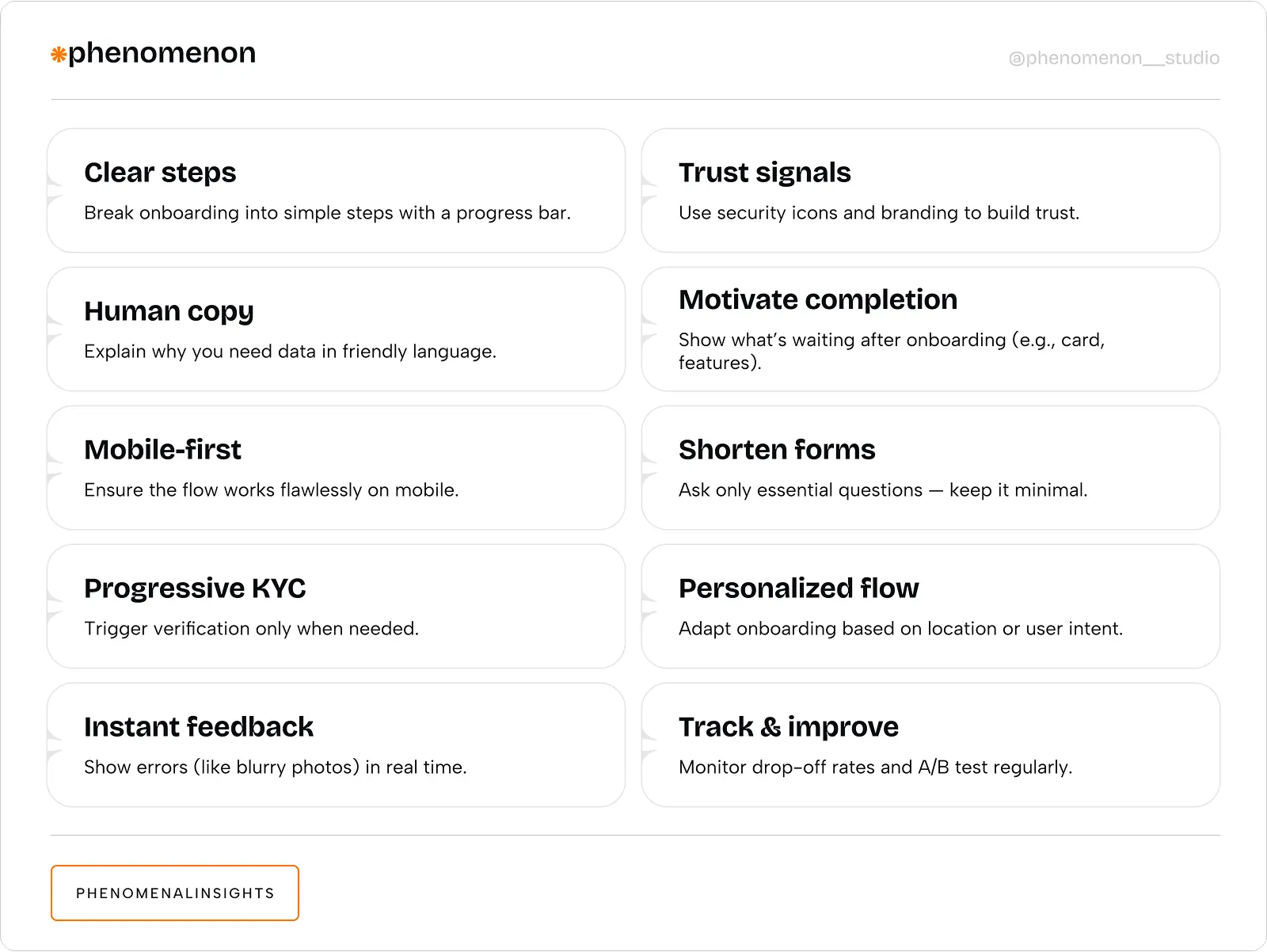This screenshot has width=1267, height=952.
Task: Select the Trust signals card heading
Action: click(x=764, y=173)
